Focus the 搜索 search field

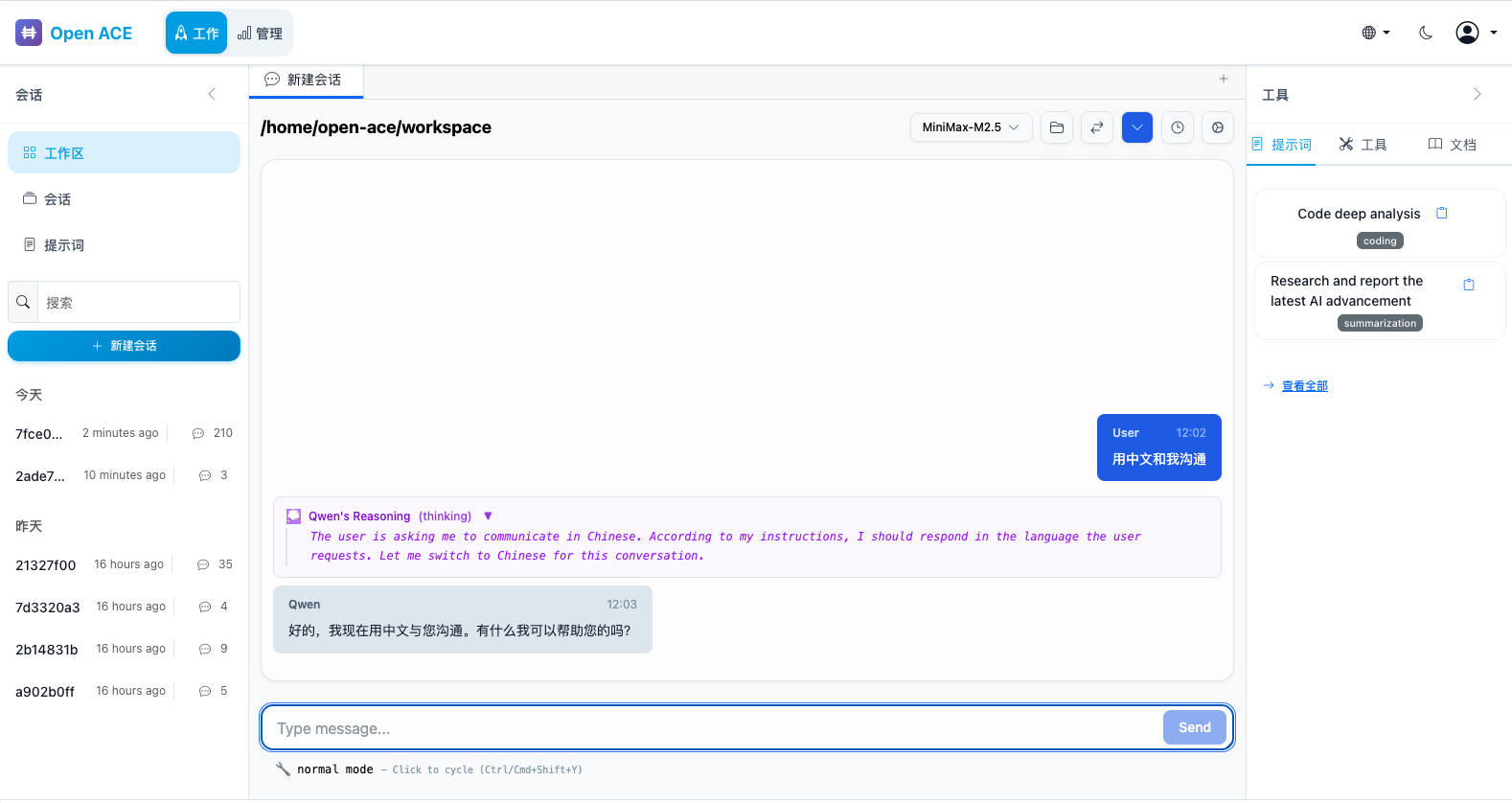pyautogui.click(x=139, y=302)
